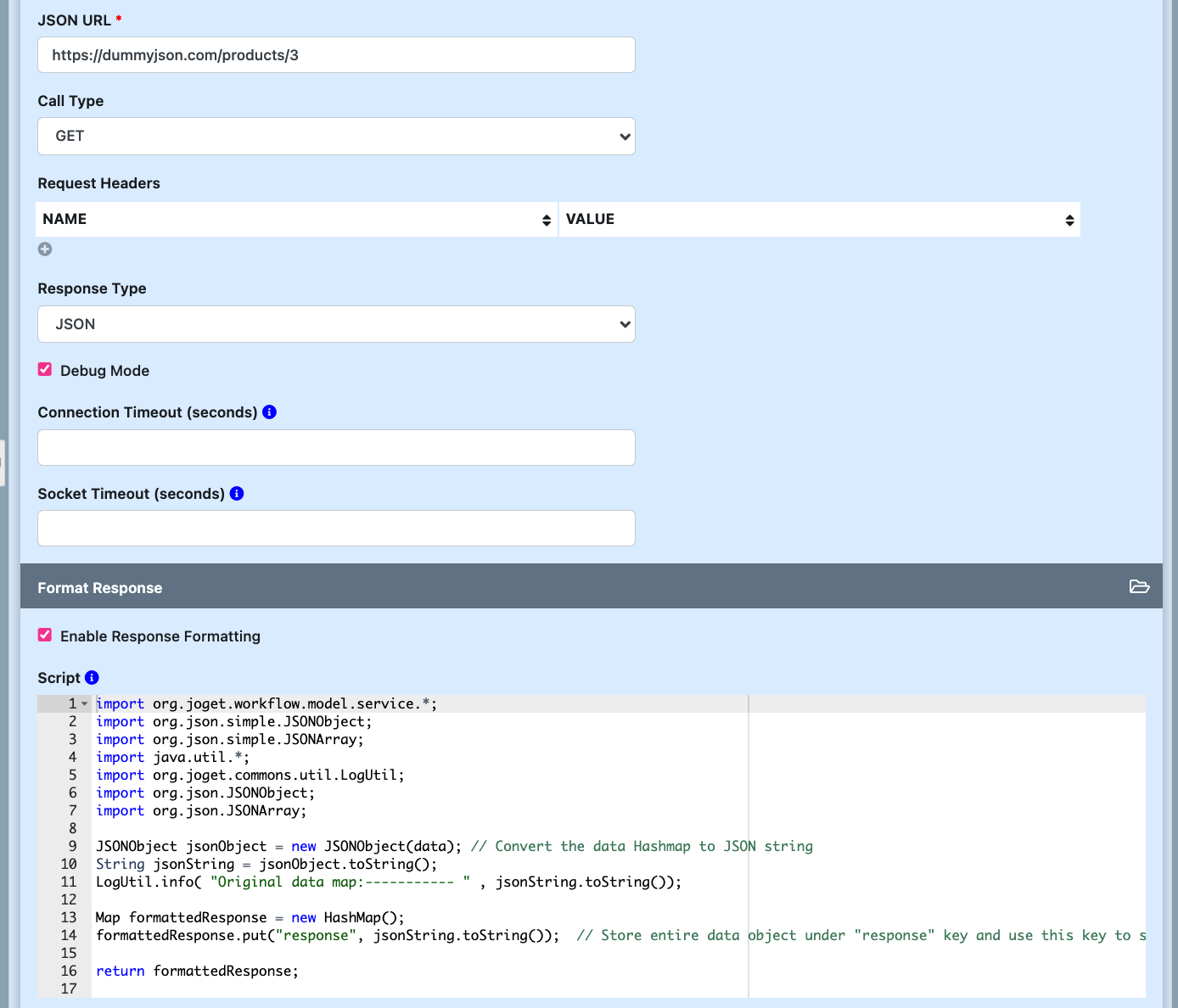Image resolution: width=1178 pixels, height=1008 pixels.
Task: Open the Response Type dropdown
Action: [336, 324]
